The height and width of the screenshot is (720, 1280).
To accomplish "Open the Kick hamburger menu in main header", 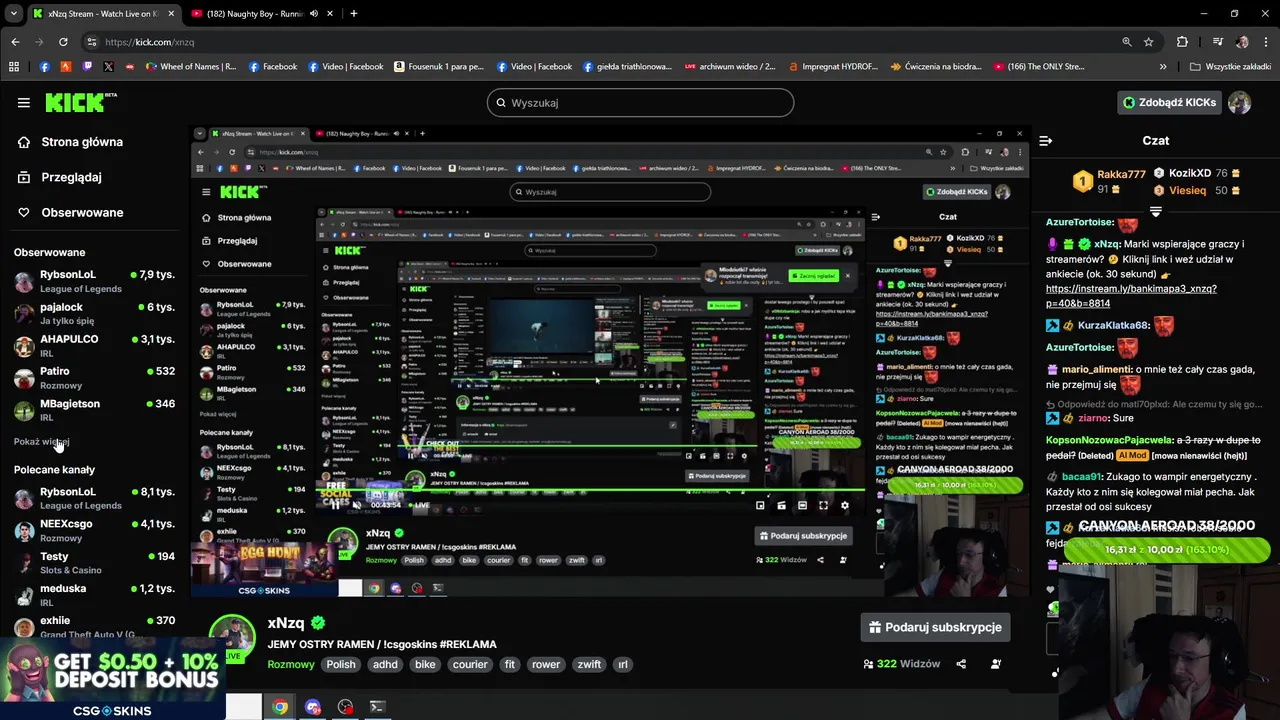I will coord(23,102).
